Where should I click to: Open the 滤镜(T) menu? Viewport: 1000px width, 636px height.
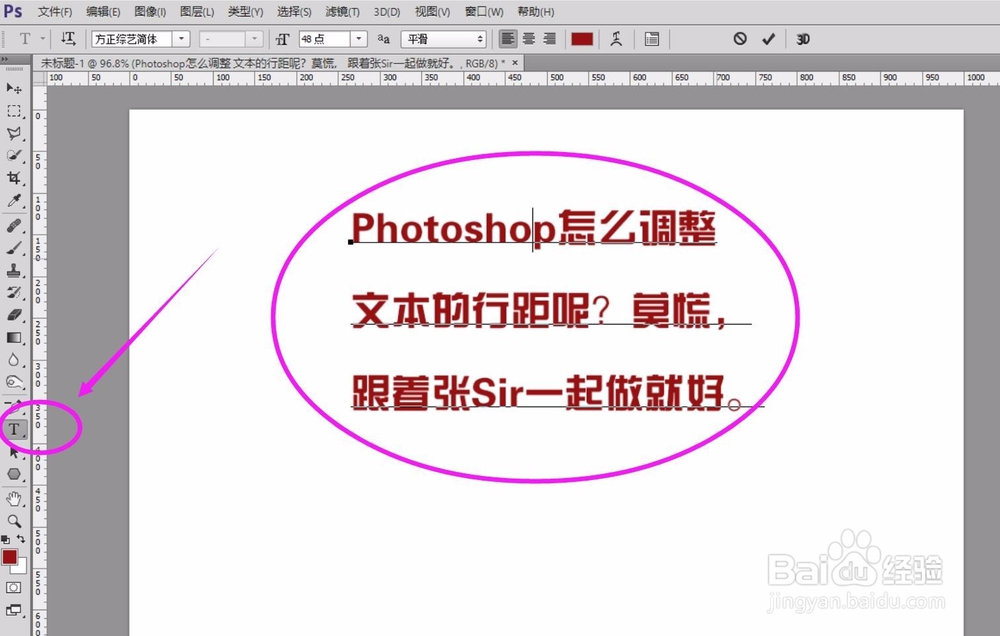point(342,11)
